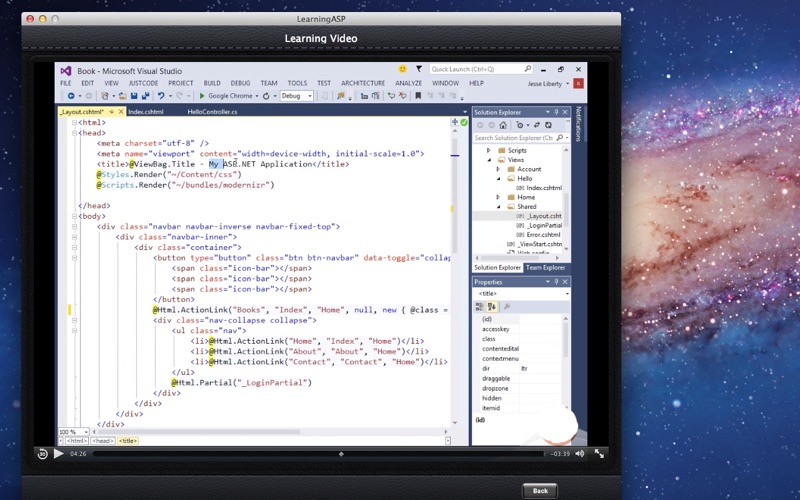This screenshot has width=800, height=500.
Task: Click the Back button
Action: [x=540, y=491]
